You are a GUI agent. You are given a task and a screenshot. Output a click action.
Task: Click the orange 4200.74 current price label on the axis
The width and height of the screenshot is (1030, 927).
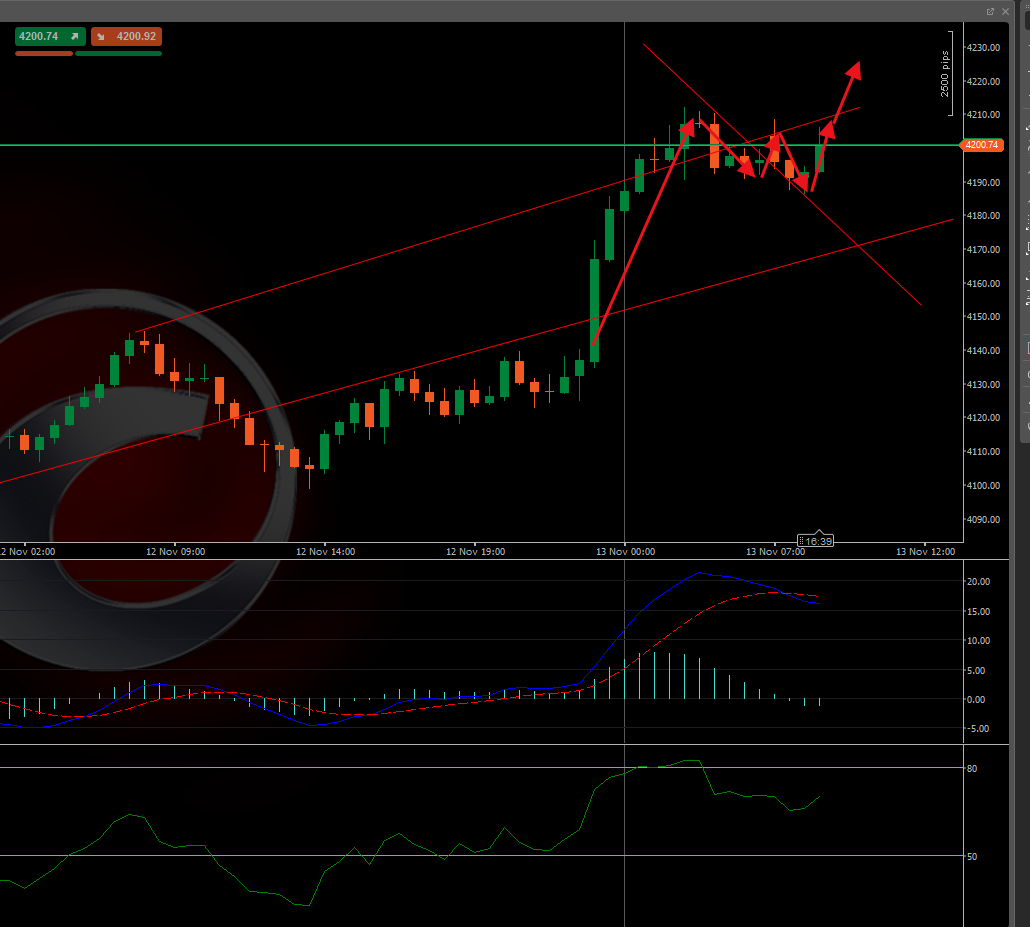tap(982, 145)
